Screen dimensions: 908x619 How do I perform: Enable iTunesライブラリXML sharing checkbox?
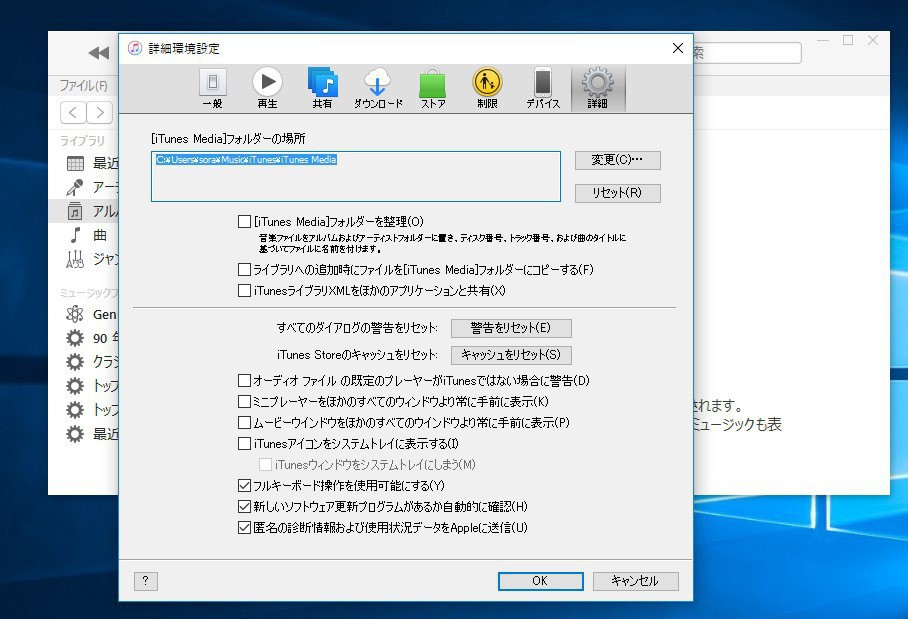[244, 291]
